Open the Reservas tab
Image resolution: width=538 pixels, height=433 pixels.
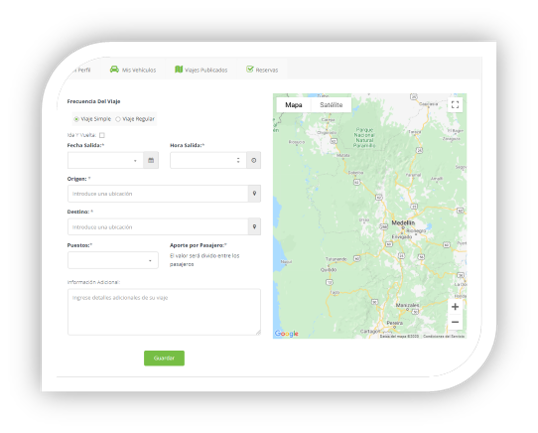(x=262, y=70)
